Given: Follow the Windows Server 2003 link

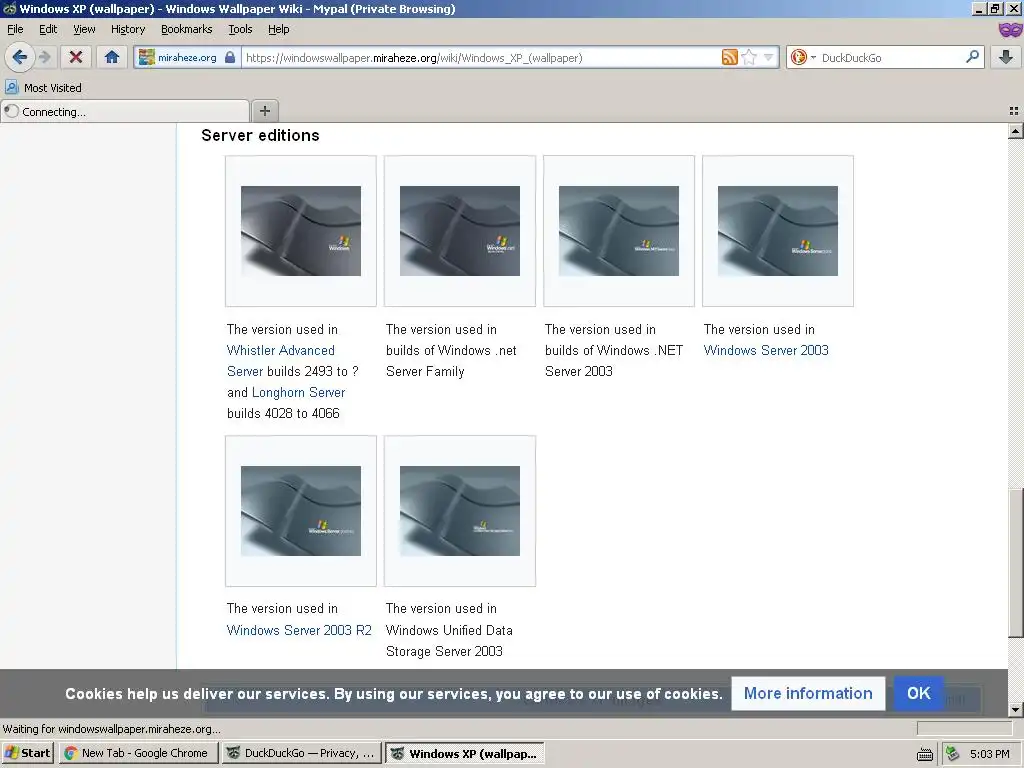Looking at the screenshot, I should pyautogui.click(x=766, y=350).
